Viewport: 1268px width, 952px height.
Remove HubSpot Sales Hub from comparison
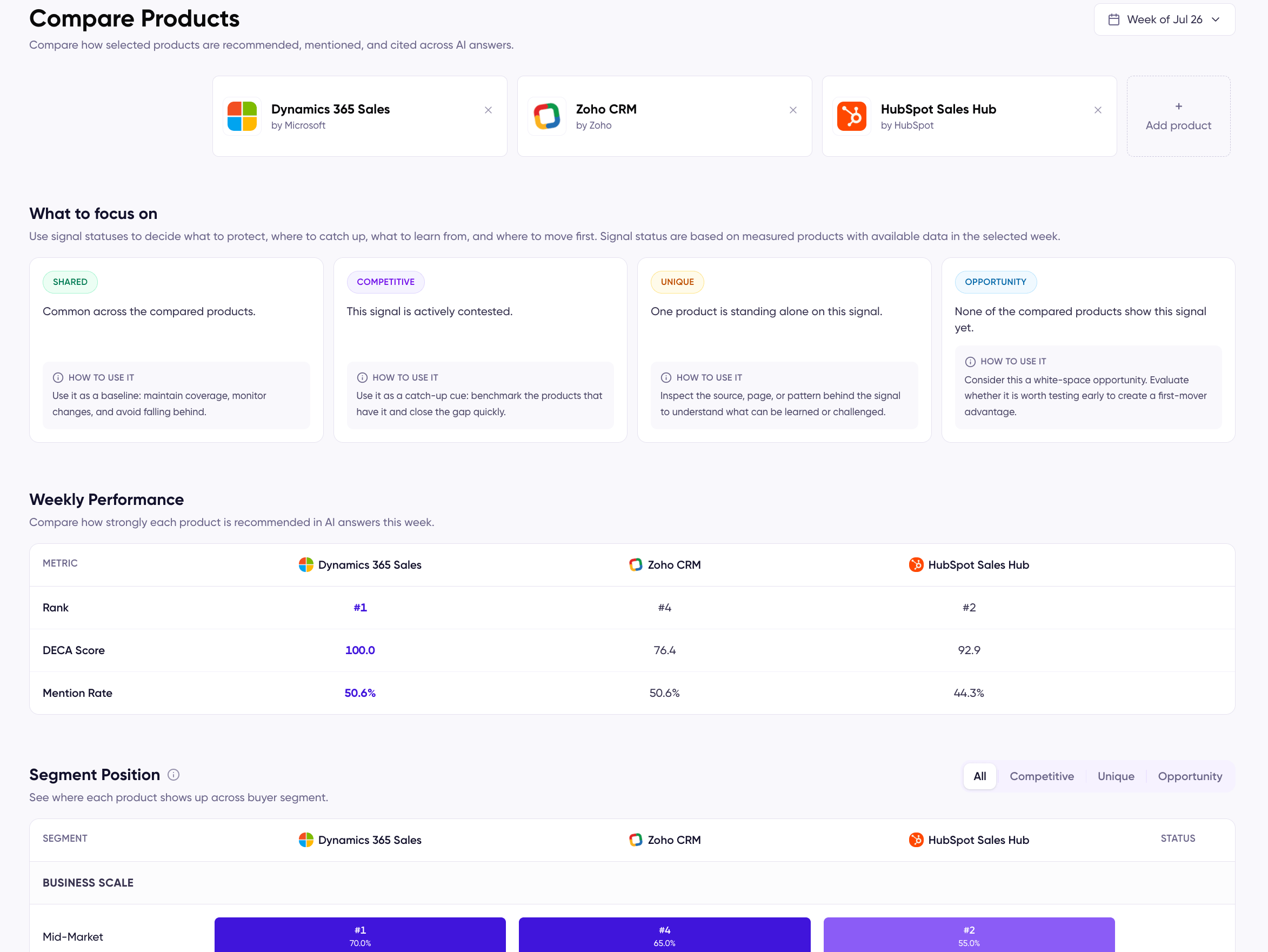(1097, 110)
